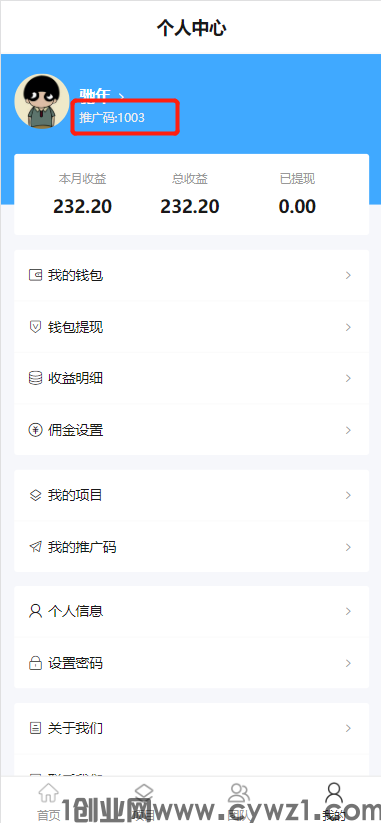Switch to the 团队 team tab
This screenshot has width=381, height=823.
tap(239, 802)
